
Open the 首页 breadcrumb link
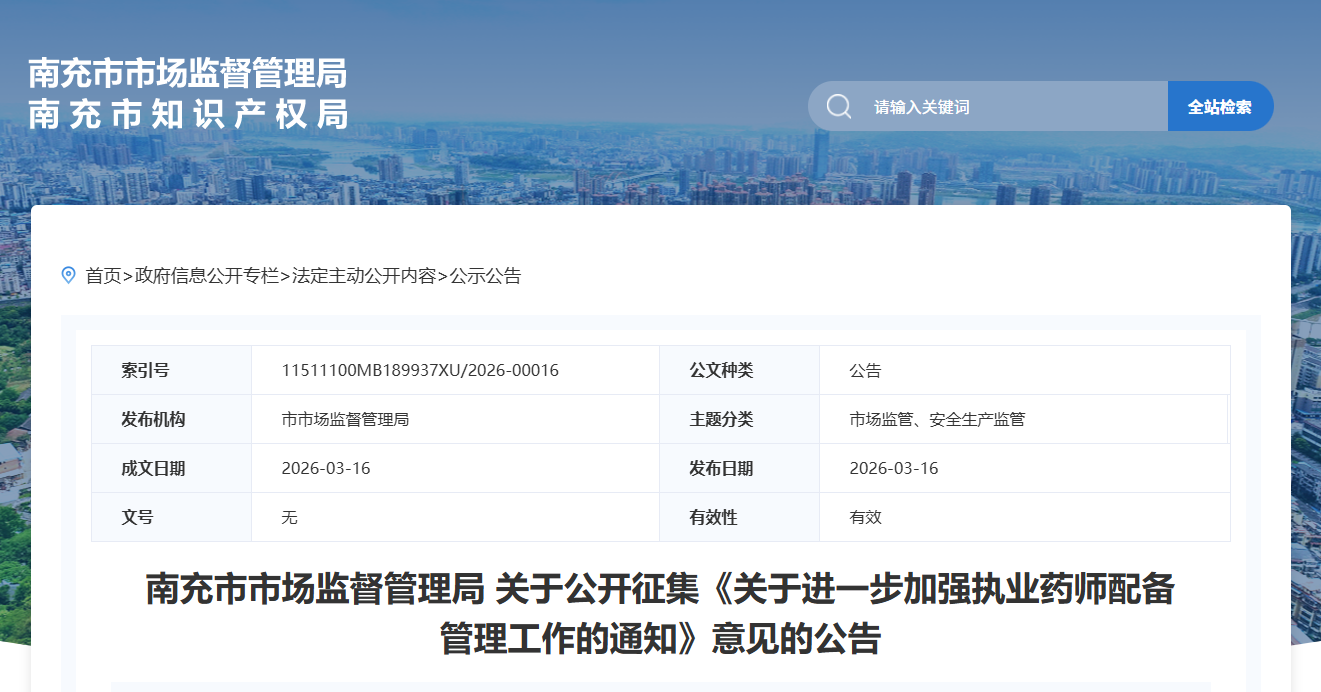point(103,276)
